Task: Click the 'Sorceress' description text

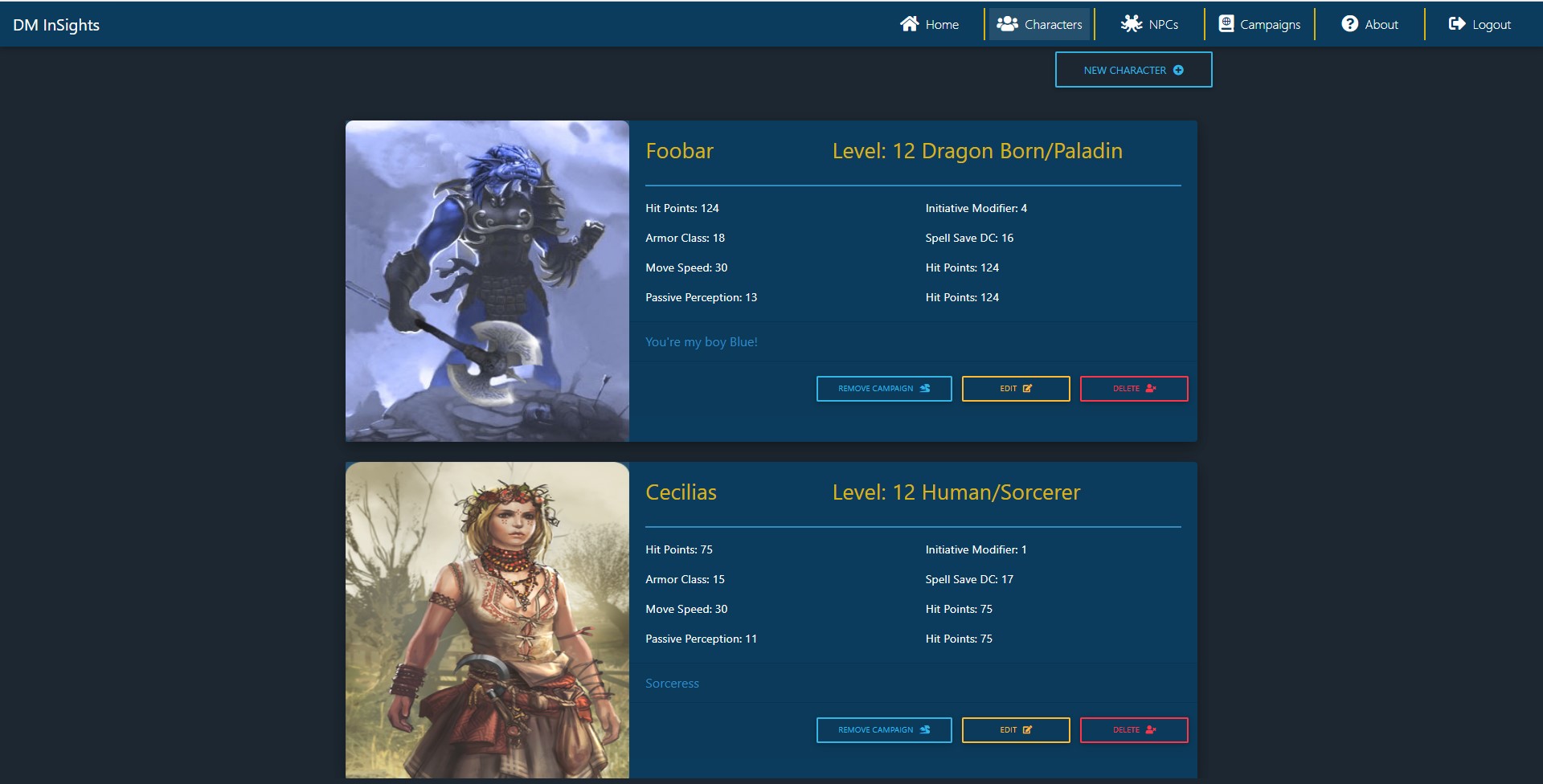Action: [673, 684]
